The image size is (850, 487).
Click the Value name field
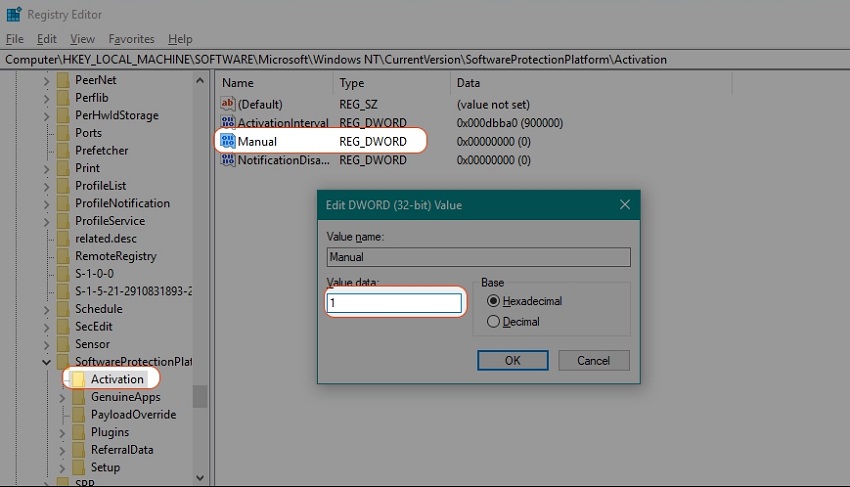point(479,257)
